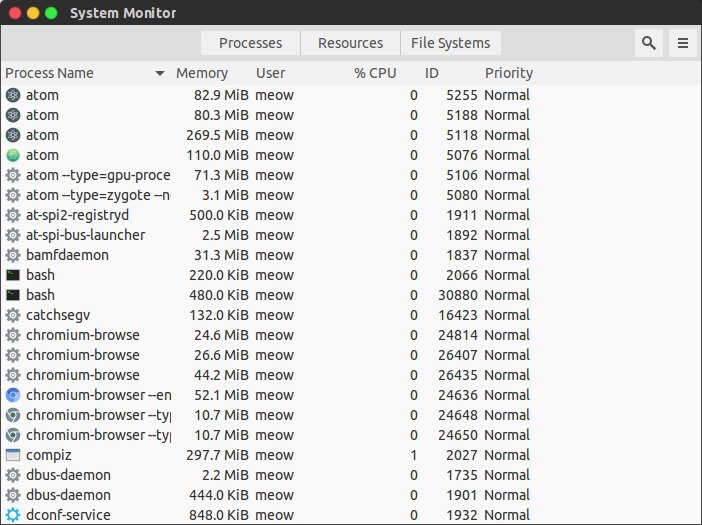Image resolution: width=702 pixels, height=525 pixels.
Task: Click the window icon beside compiz
Action: pos(13,455)
